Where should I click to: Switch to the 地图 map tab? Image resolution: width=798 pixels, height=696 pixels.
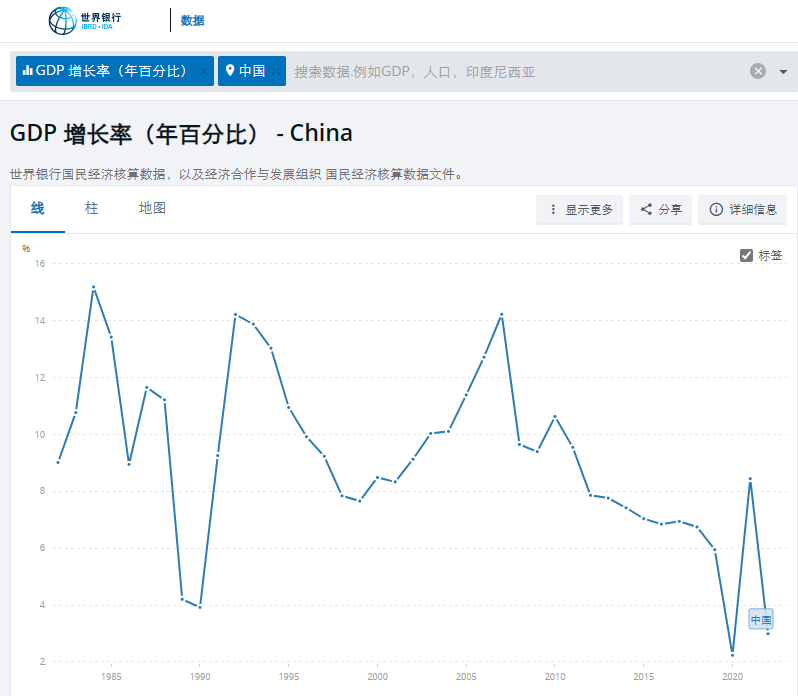152,208
